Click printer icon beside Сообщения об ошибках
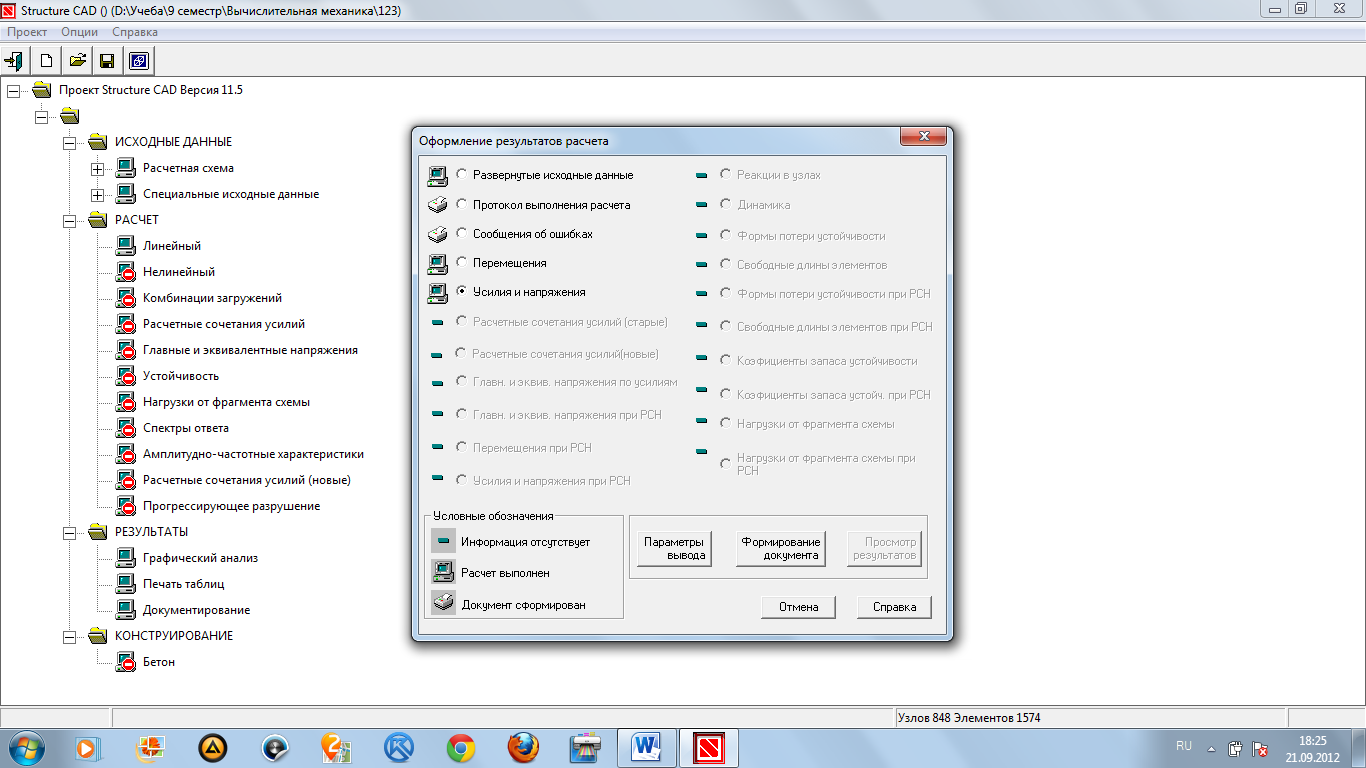The image size is (1366, 768). point(437,235)
